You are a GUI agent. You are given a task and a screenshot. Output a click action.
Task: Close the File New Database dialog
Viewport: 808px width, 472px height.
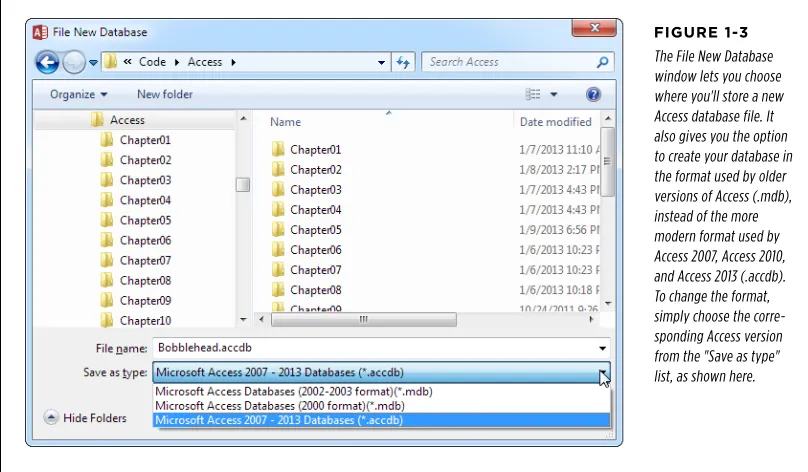[x=594, y=28]
